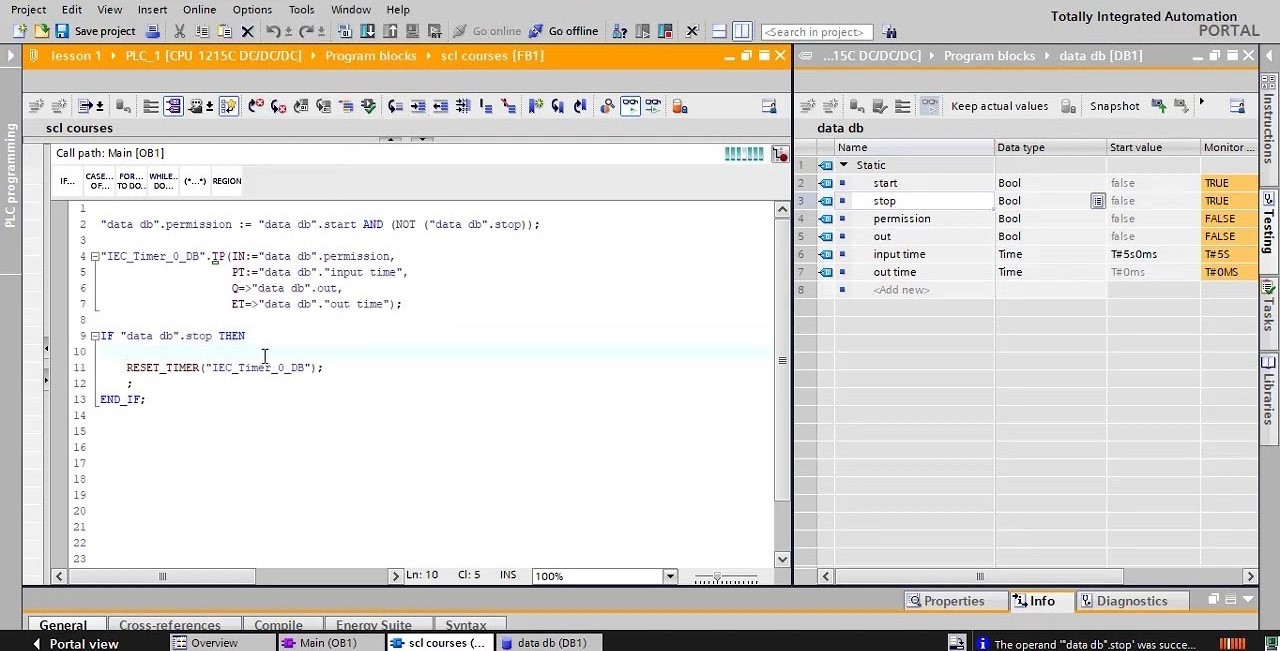Collapse the code block at line 9

[95, 336]
